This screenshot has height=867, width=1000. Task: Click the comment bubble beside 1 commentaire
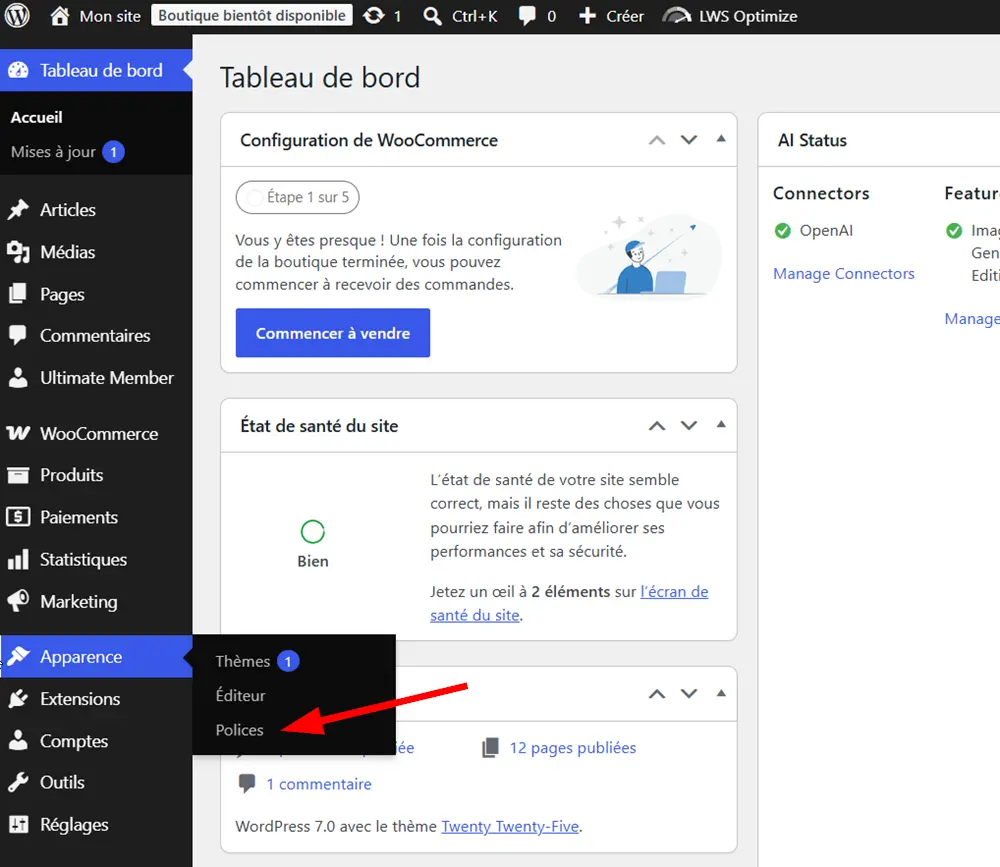(247, 783)
